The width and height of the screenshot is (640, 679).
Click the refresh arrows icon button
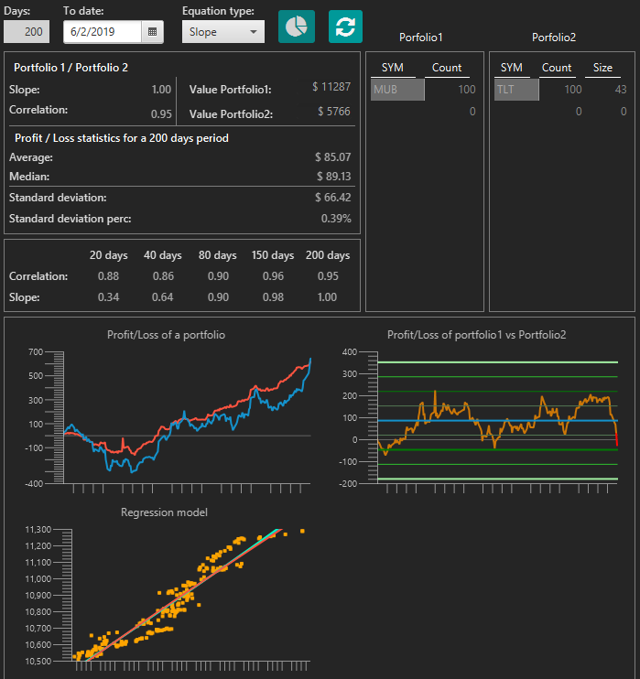point(345,27)
